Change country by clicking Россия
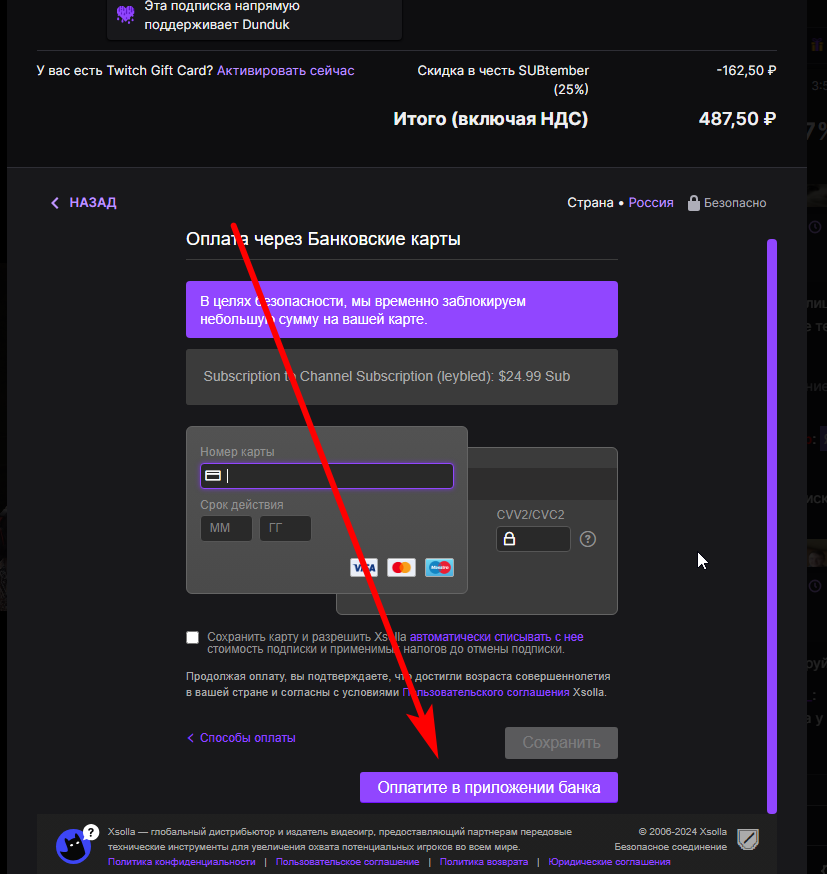Screen dimensions: 827x874 tap(650, 203)
